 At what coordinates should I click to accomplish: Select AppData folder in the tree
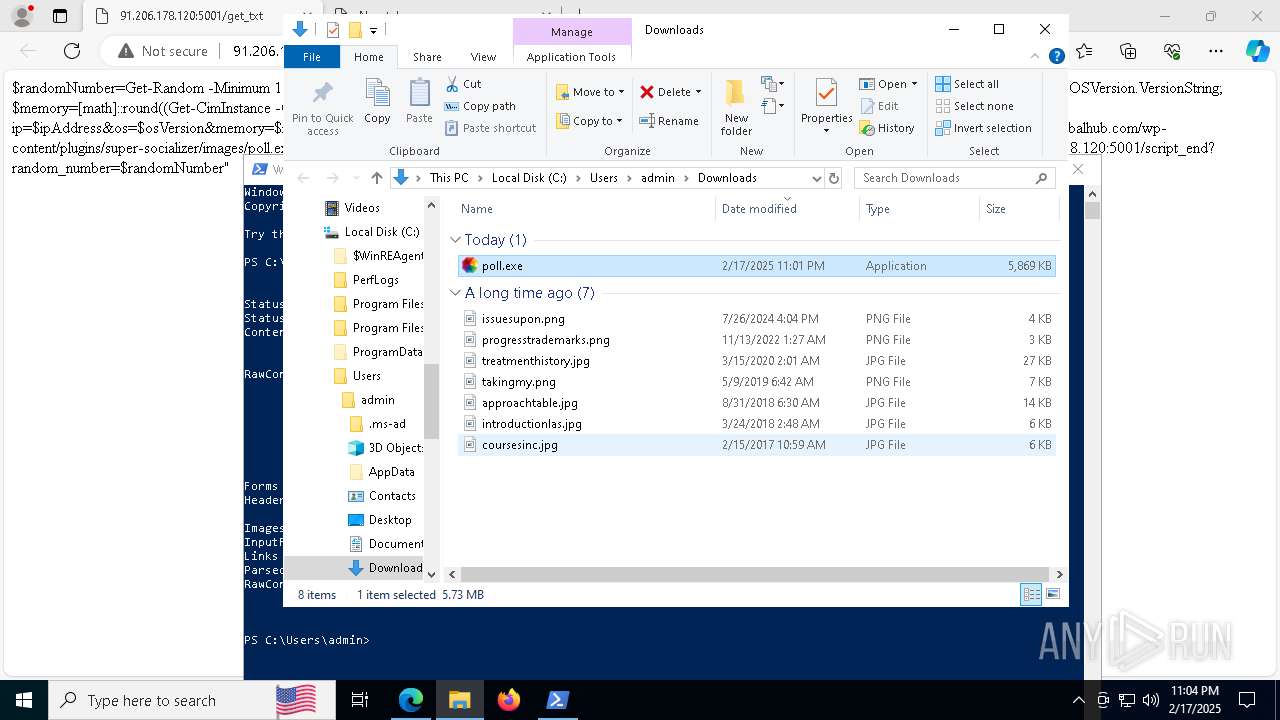point(391,472)
